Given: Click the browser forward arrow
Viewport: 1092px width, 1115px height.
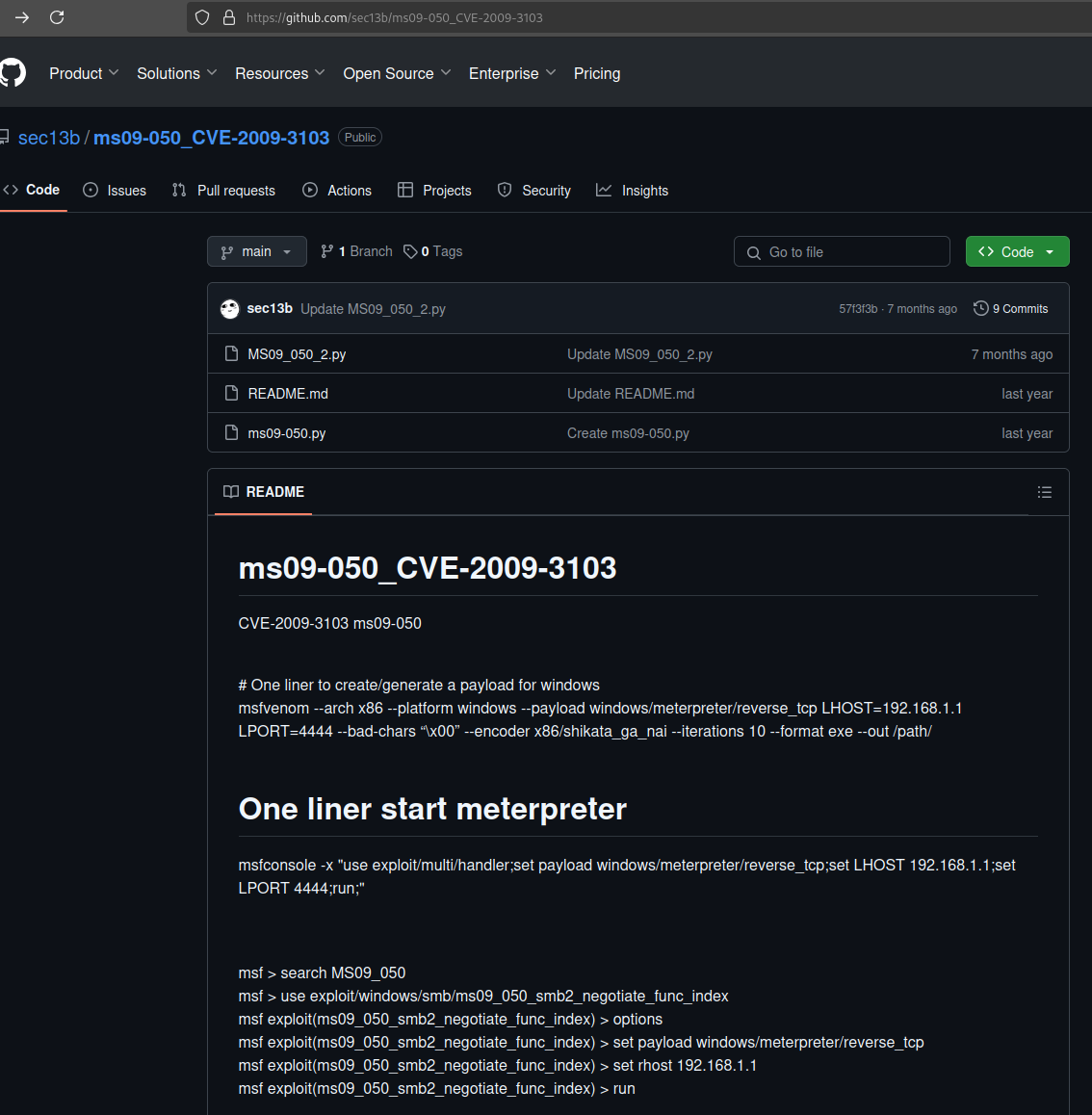Looking at the screenshot, I should point(22,17).
